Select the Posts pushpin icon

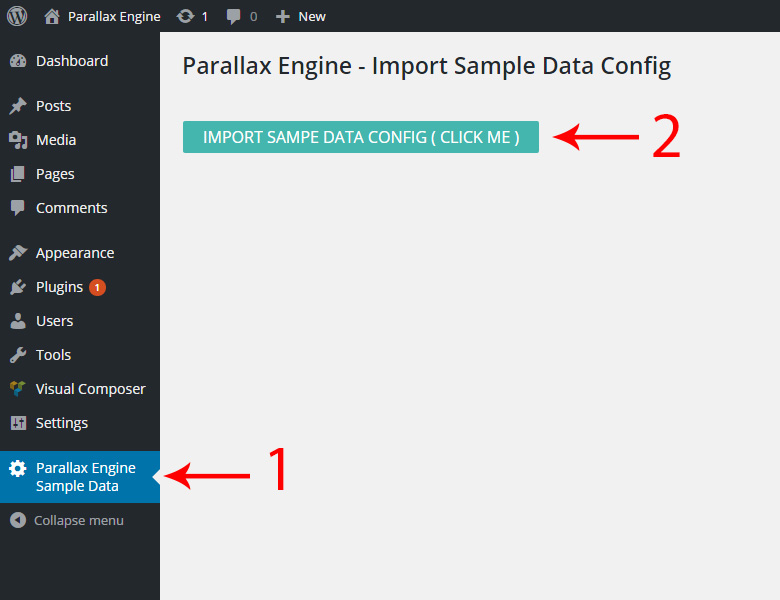(x=18, y=105)
